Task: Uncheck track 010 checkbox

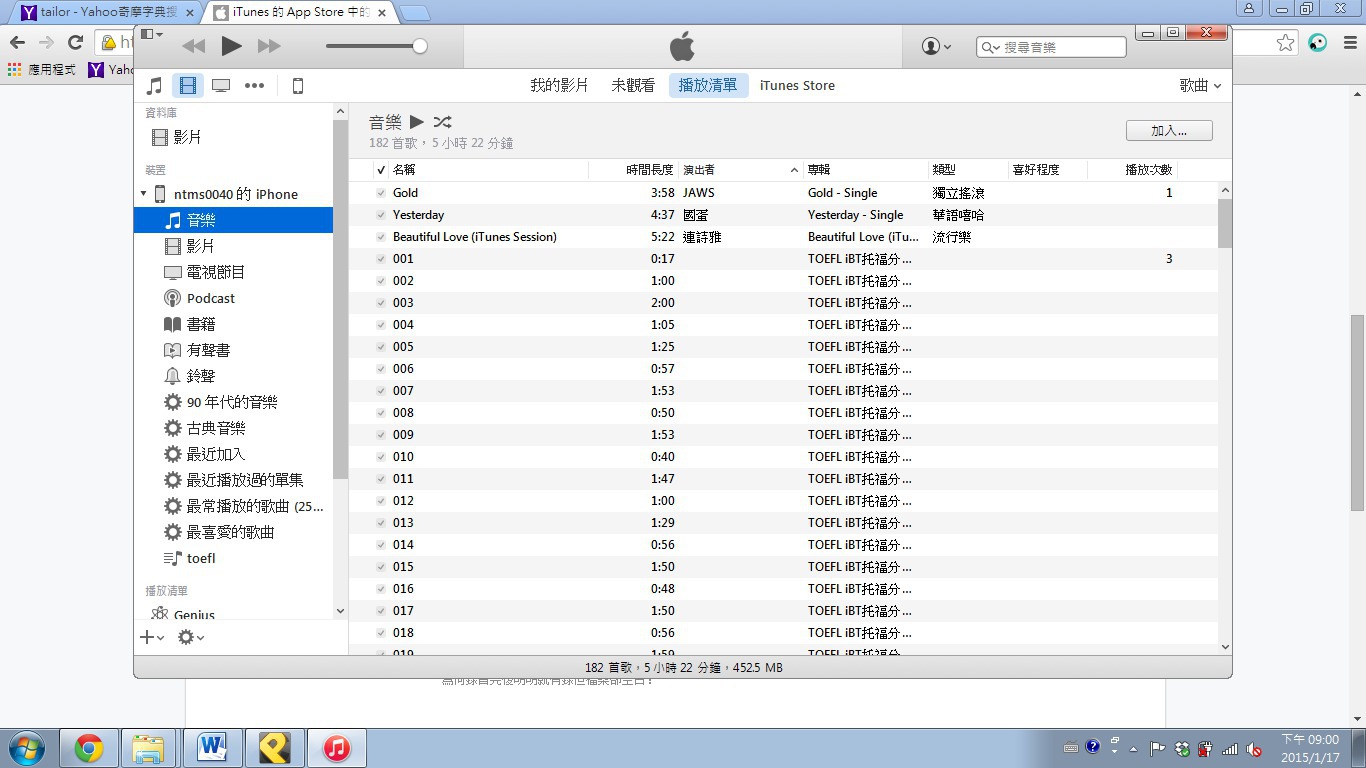Action: point(380,457)
